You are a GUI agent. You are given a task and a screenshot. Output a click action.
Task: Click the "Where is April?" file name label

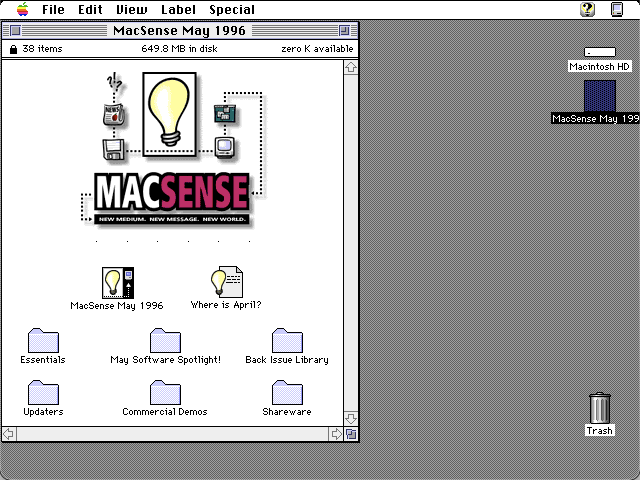pyautogui.click(x=226, y=305)
